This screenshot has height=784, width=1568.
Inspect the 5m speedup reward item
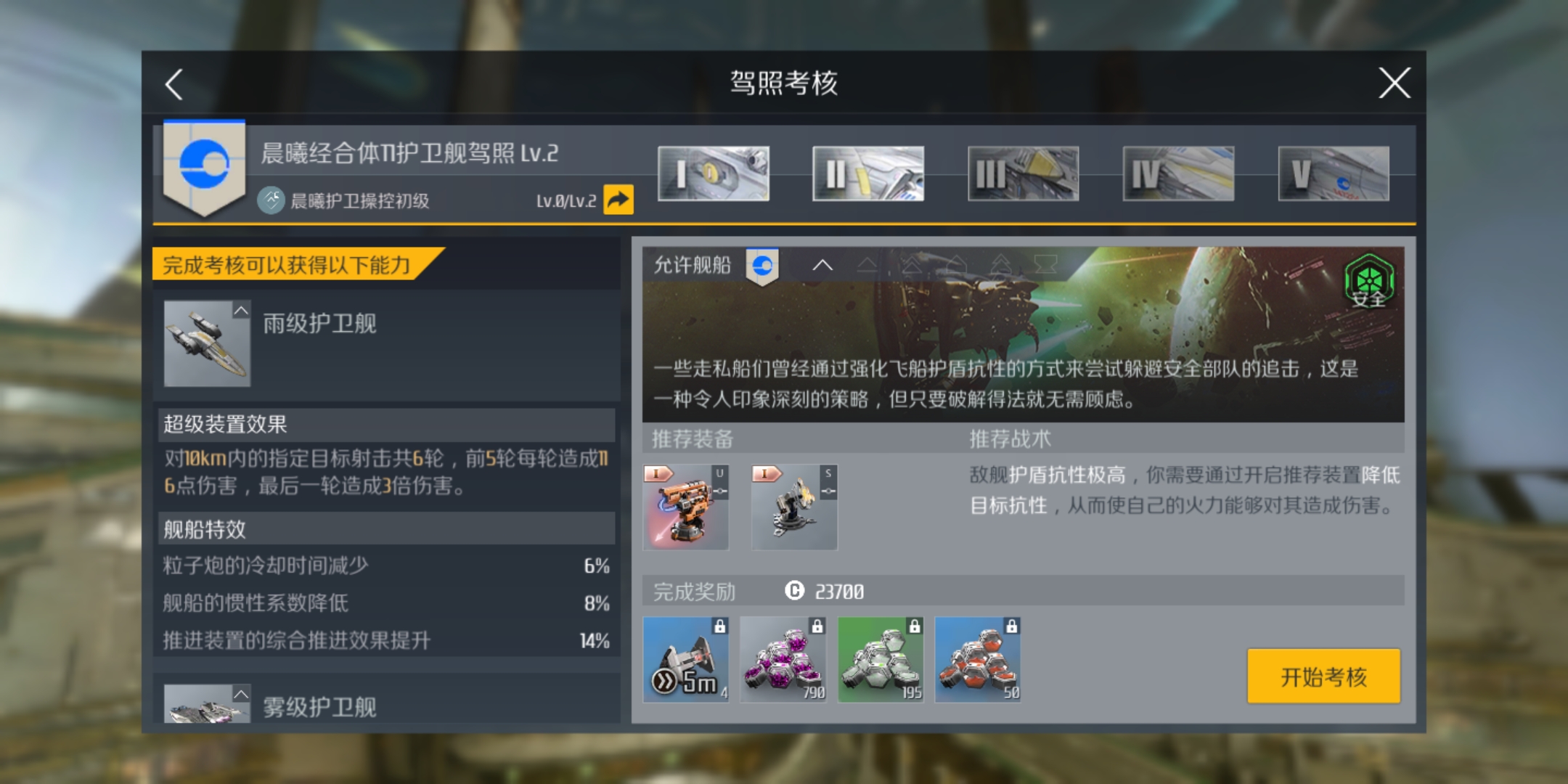686,660
